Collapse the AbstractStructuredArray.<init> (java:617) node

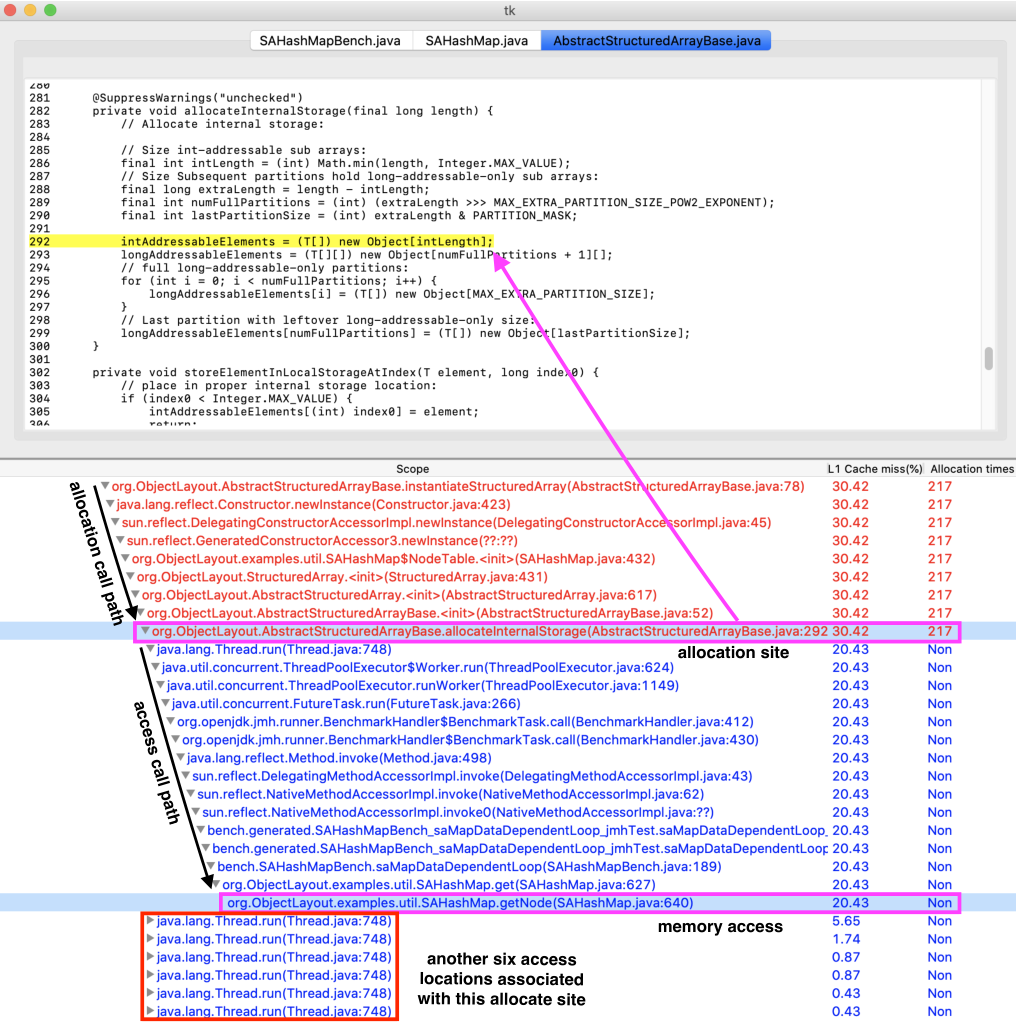pyautogui.click(x=136, y=595)
